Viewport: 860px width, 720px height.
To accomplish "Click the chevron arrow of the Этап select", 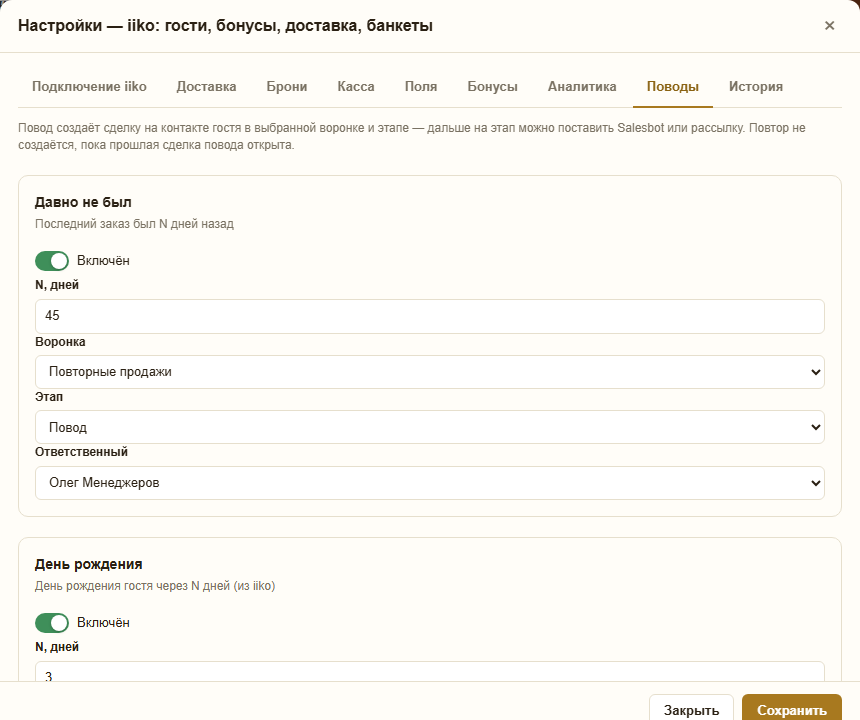I will pyautogui.click(x=816, y=427).
